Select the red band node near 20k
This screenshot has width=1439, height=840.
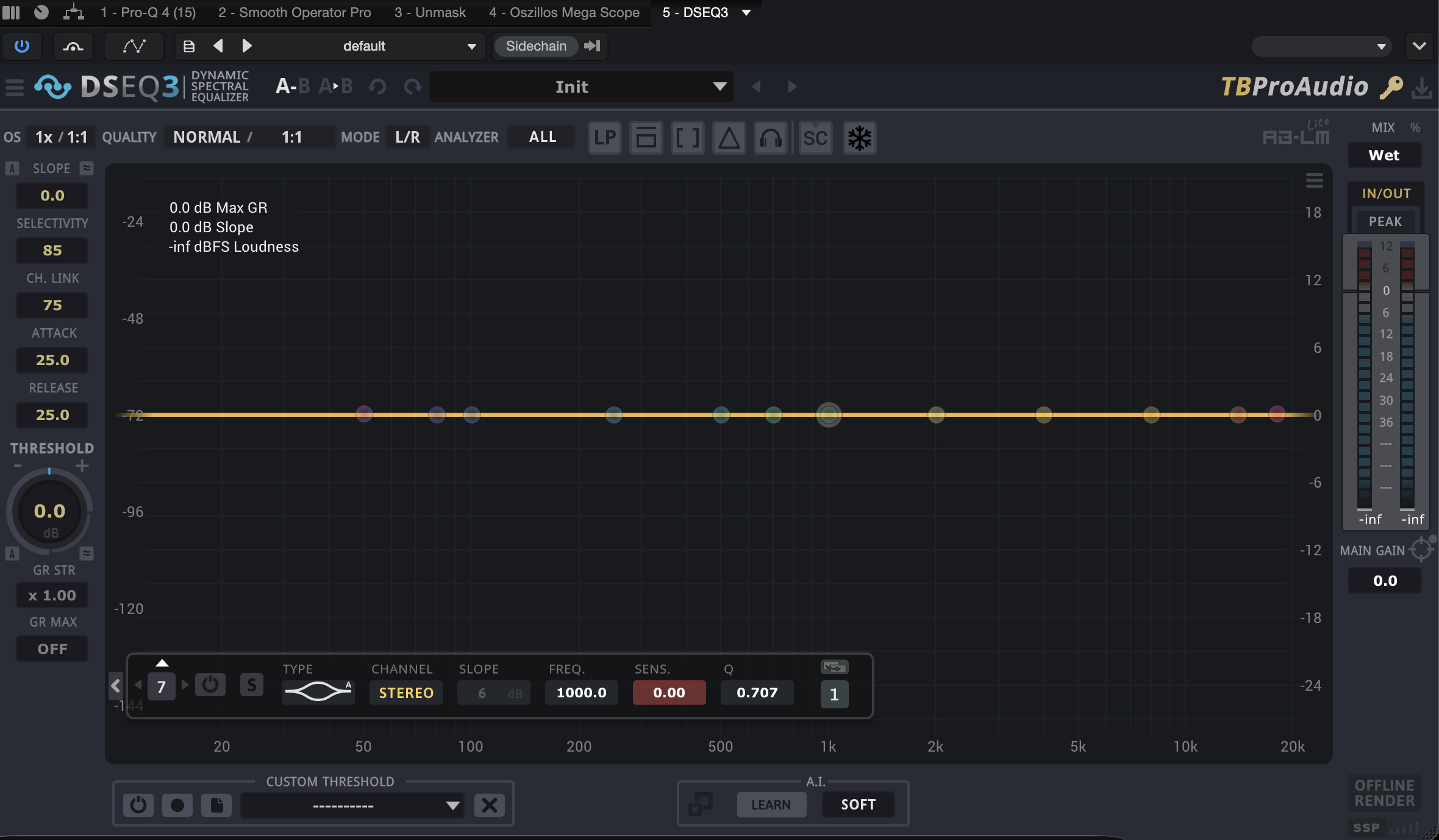(1277, 415)
